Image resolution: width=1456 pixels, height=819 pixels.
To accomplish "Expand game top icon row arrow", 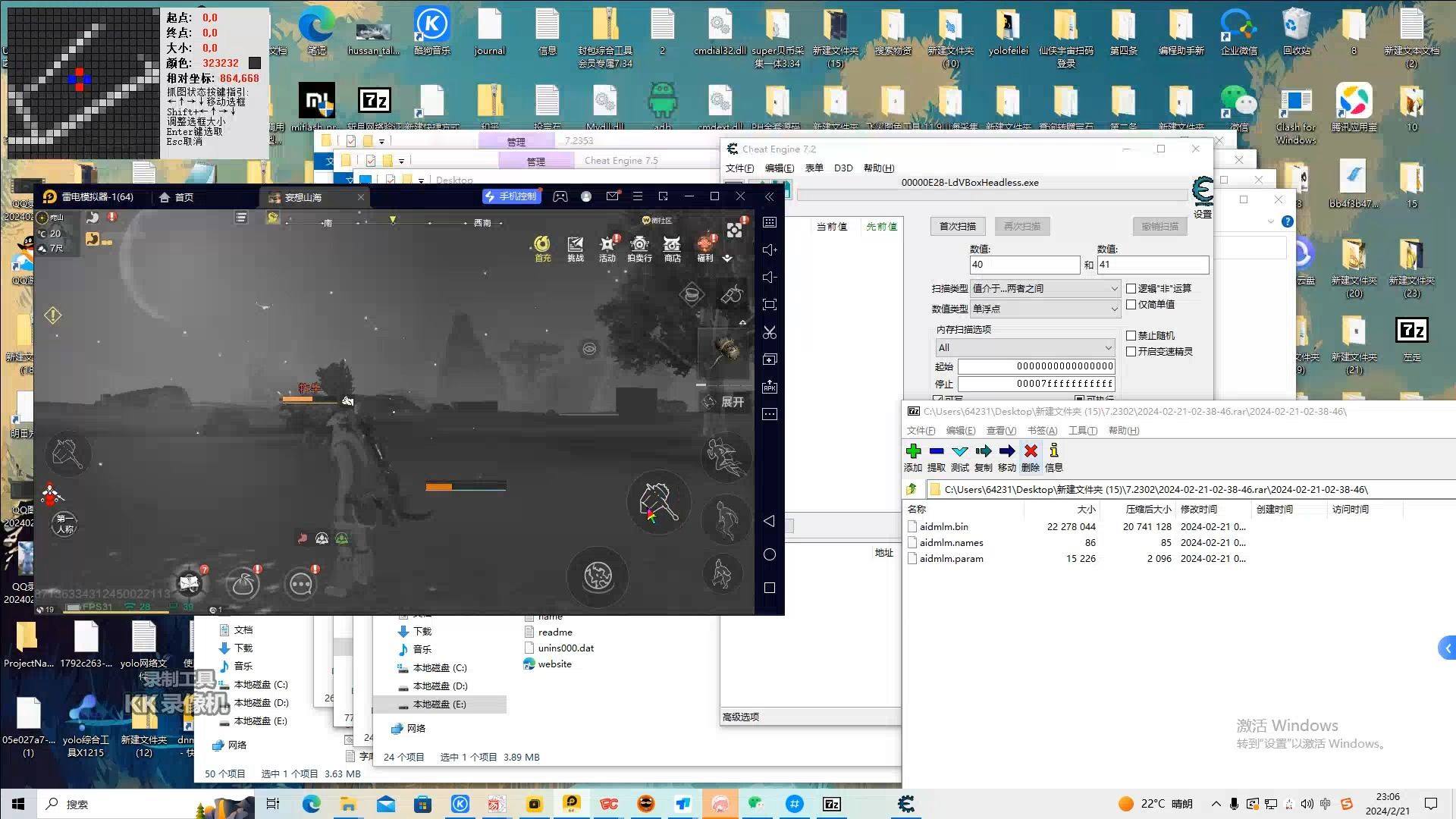I will pos(727,258).
